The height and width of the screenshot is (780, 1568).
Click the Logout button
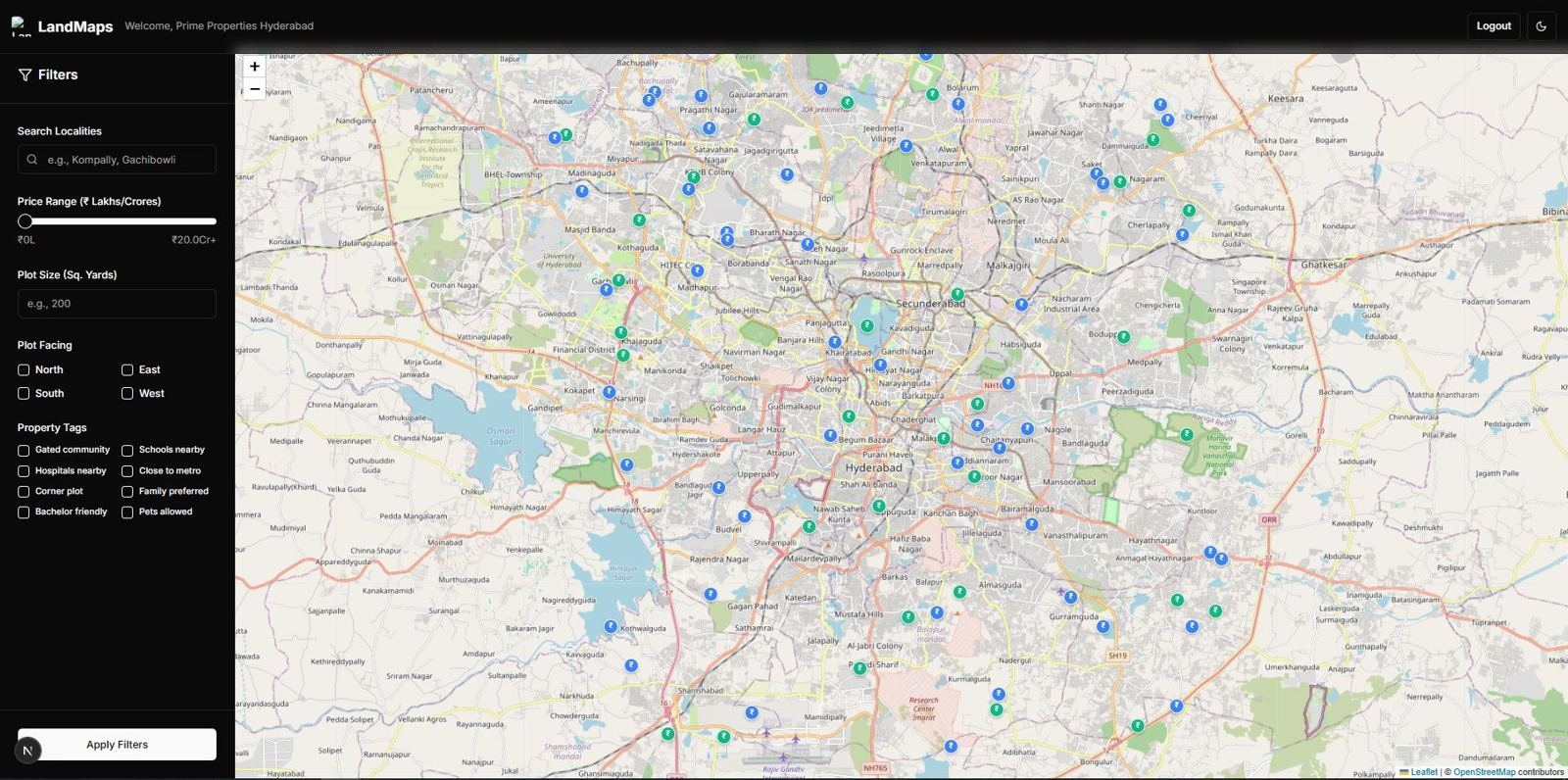pyautogui.click(x=1494, y=26)
